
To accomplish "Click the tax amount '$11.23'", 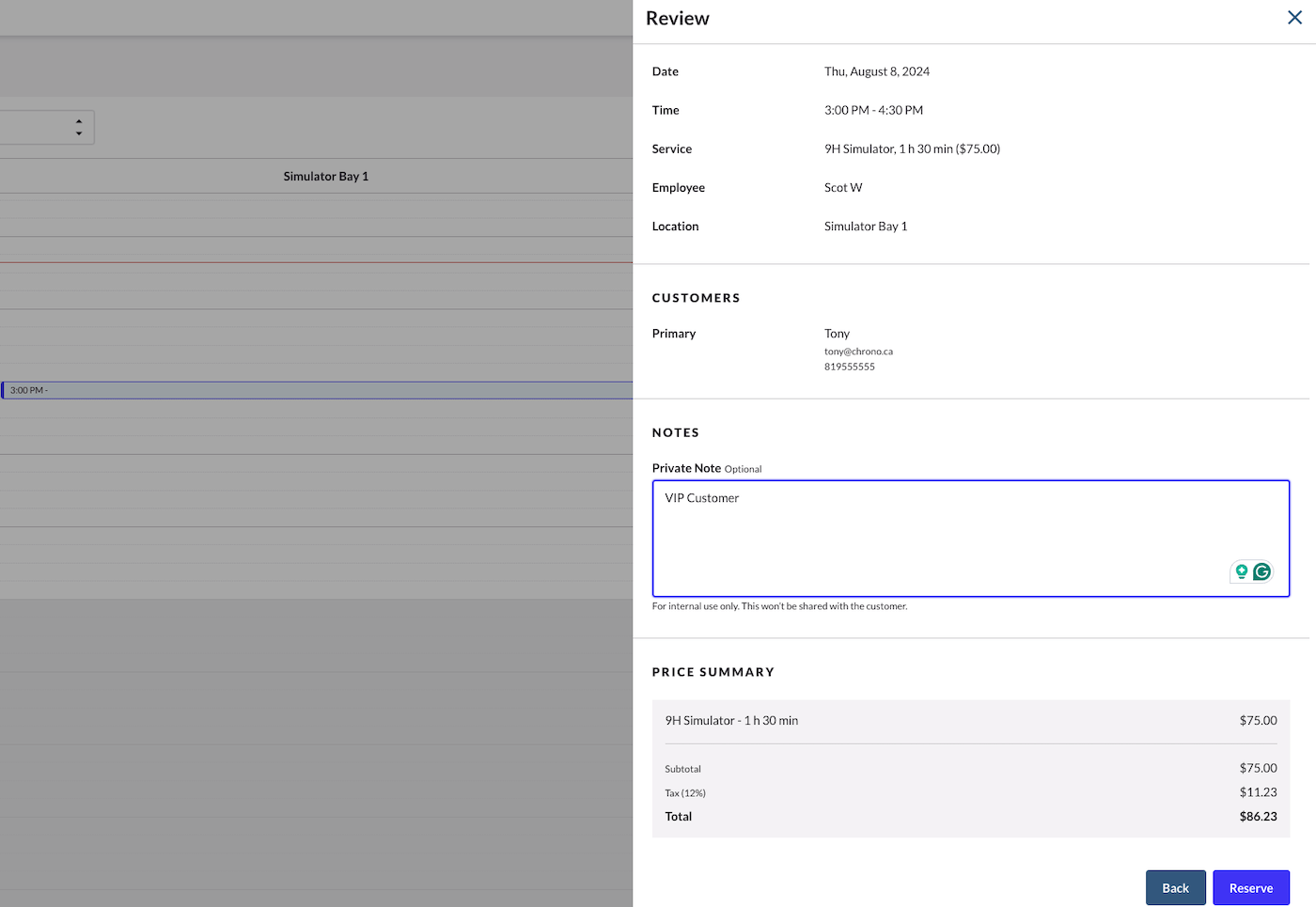I will [1258, 792].
